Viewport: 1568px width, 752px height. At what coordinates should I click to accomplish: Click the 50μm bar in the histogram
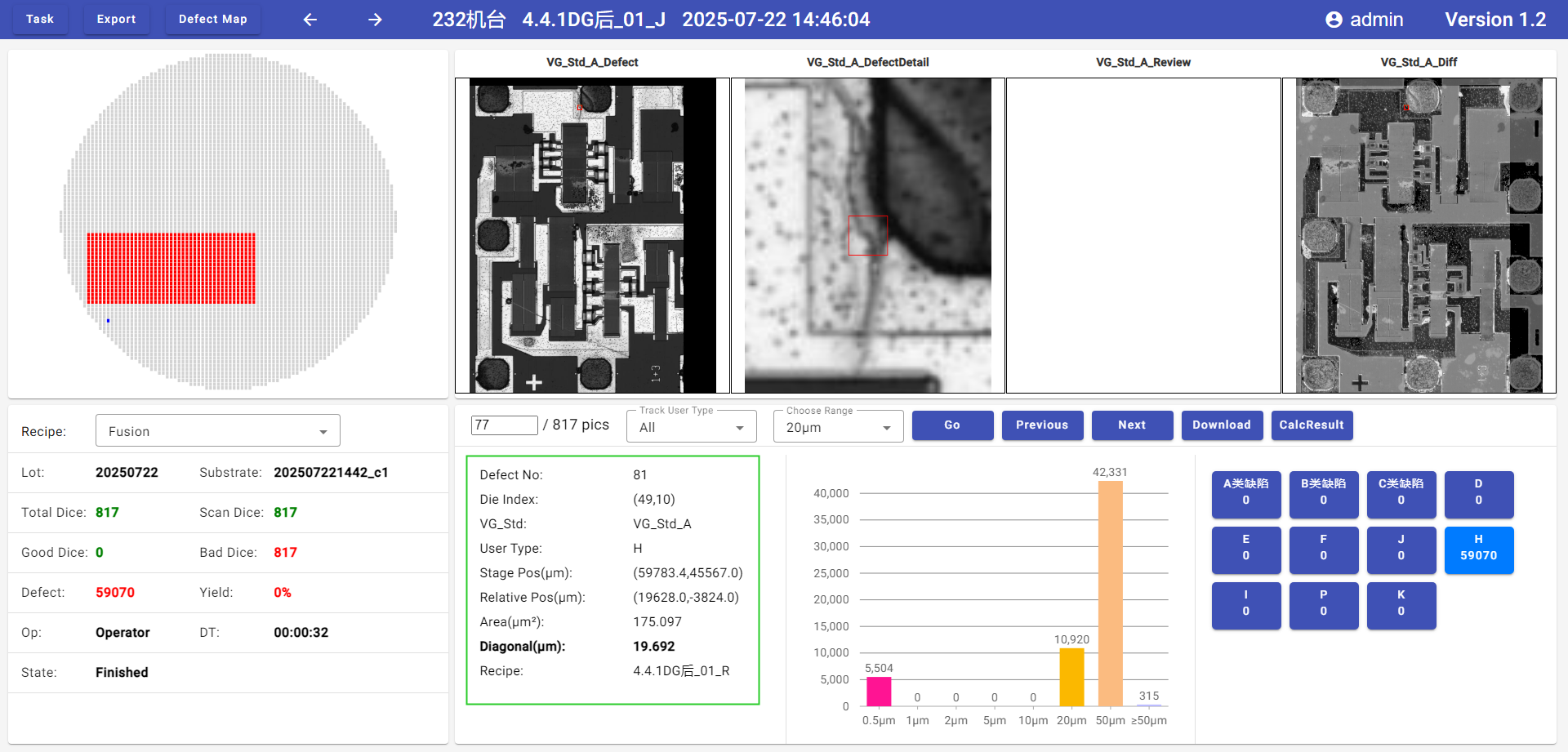[x=1110, y=593]
